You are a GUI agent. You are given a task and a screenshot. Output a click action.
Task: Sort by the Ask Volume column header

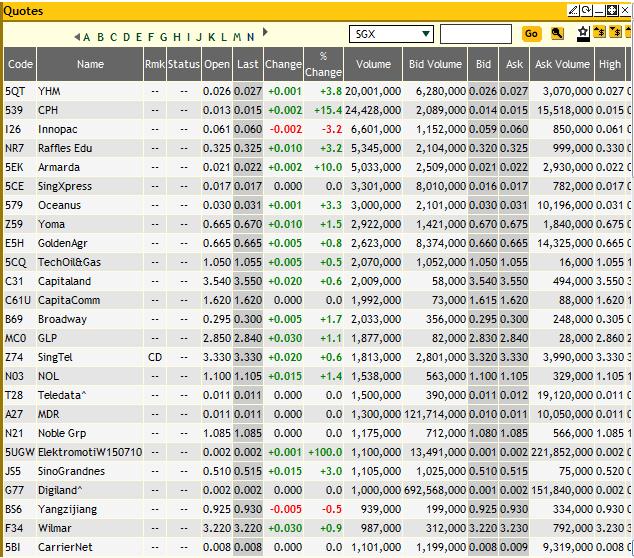tap(562, 64)
